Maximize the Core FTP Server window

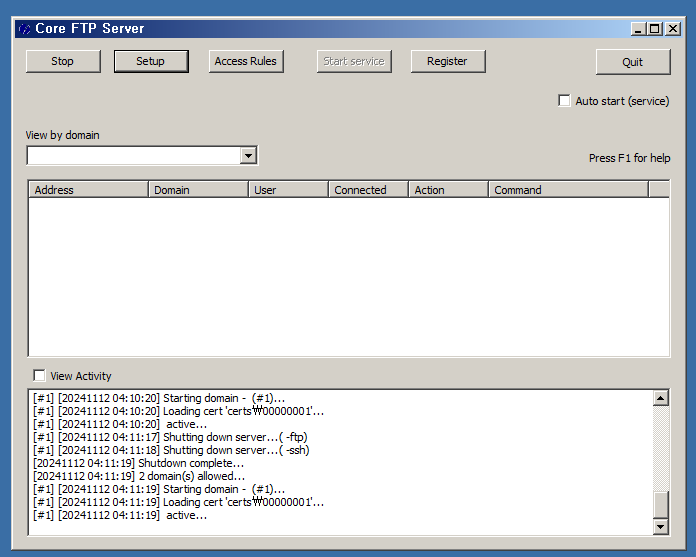point(655,29)
